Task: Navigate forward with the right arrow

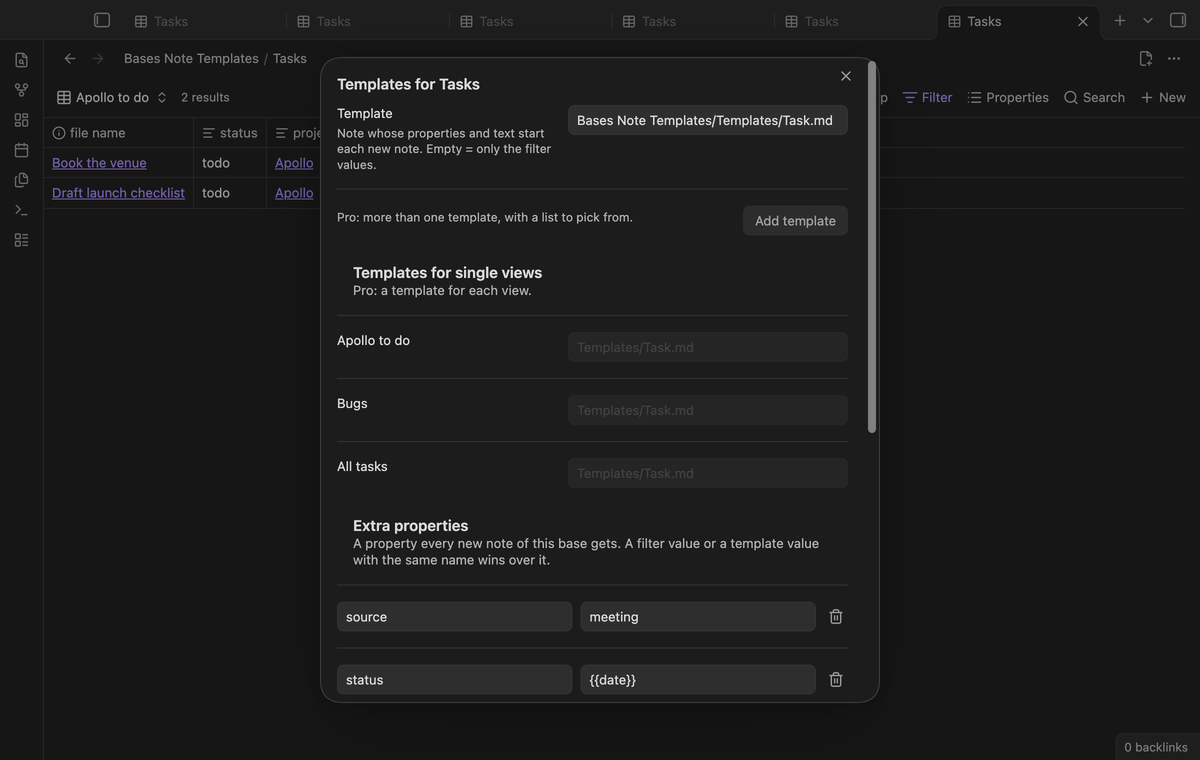Action: 98,58
